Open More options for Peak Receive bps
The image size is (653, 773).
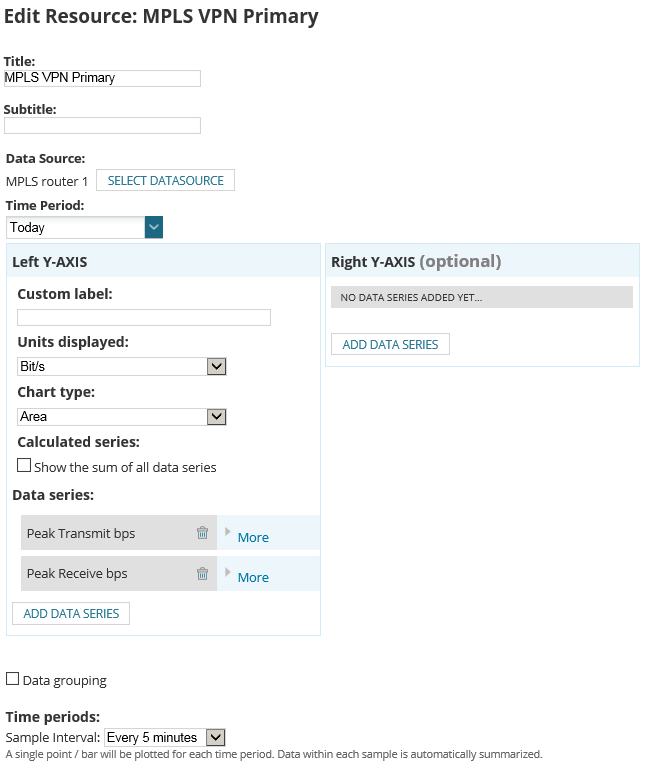coord(253,577)
